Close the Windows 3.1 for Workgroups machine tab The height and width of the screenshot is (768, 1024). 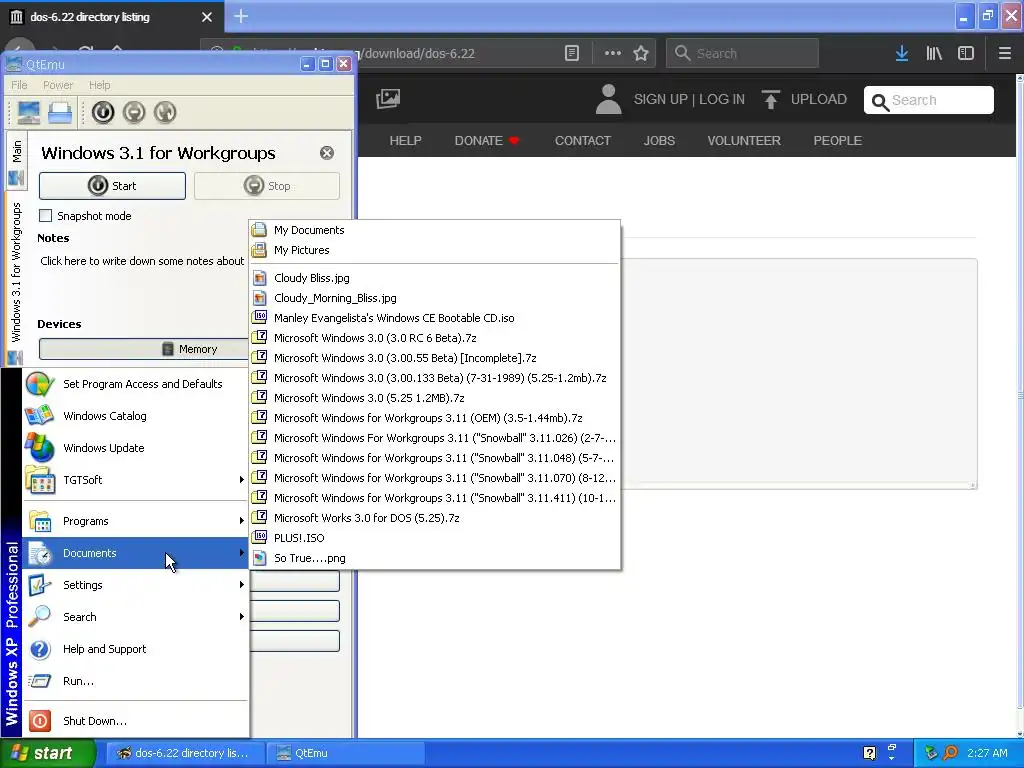327,153
